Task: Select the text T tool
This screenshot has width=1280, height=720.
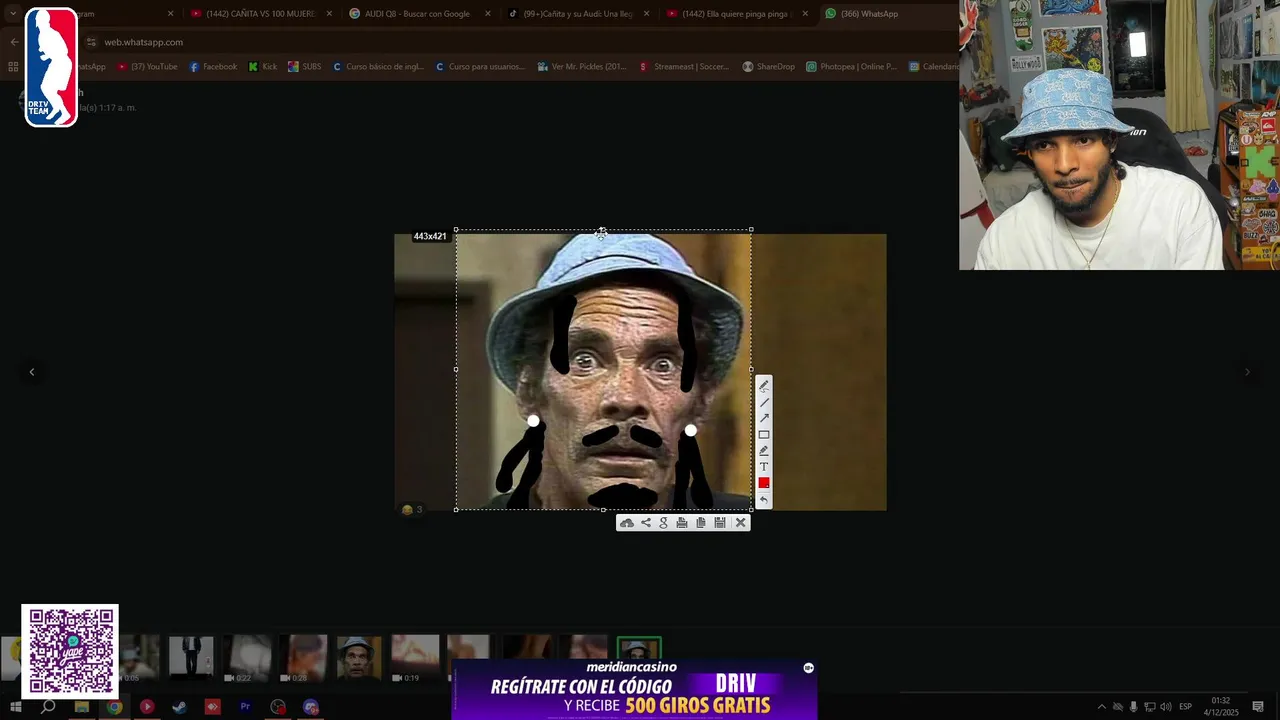Action: click(764, 466)
